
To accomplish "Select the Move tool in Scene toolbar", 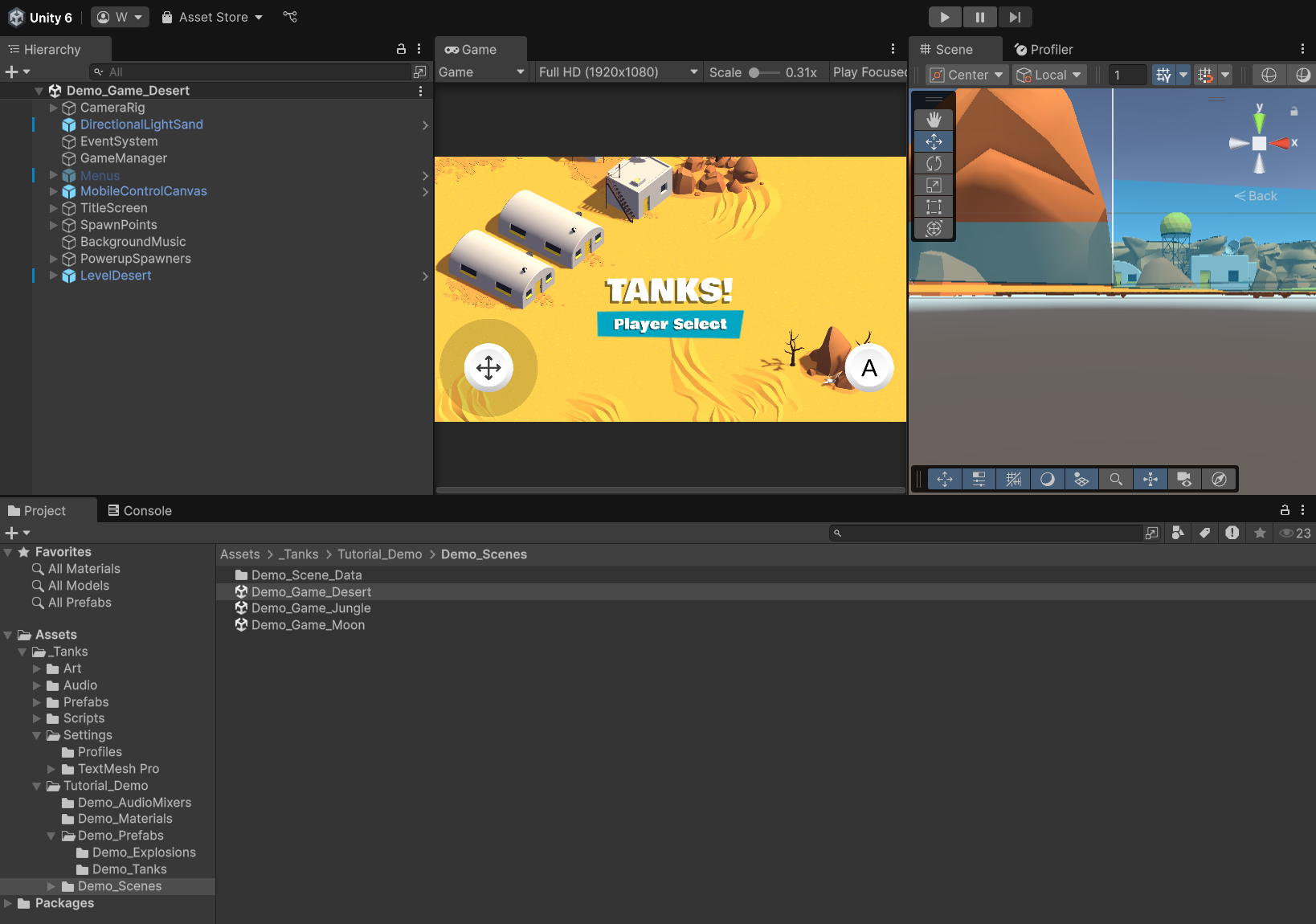I will coord(934,141).
